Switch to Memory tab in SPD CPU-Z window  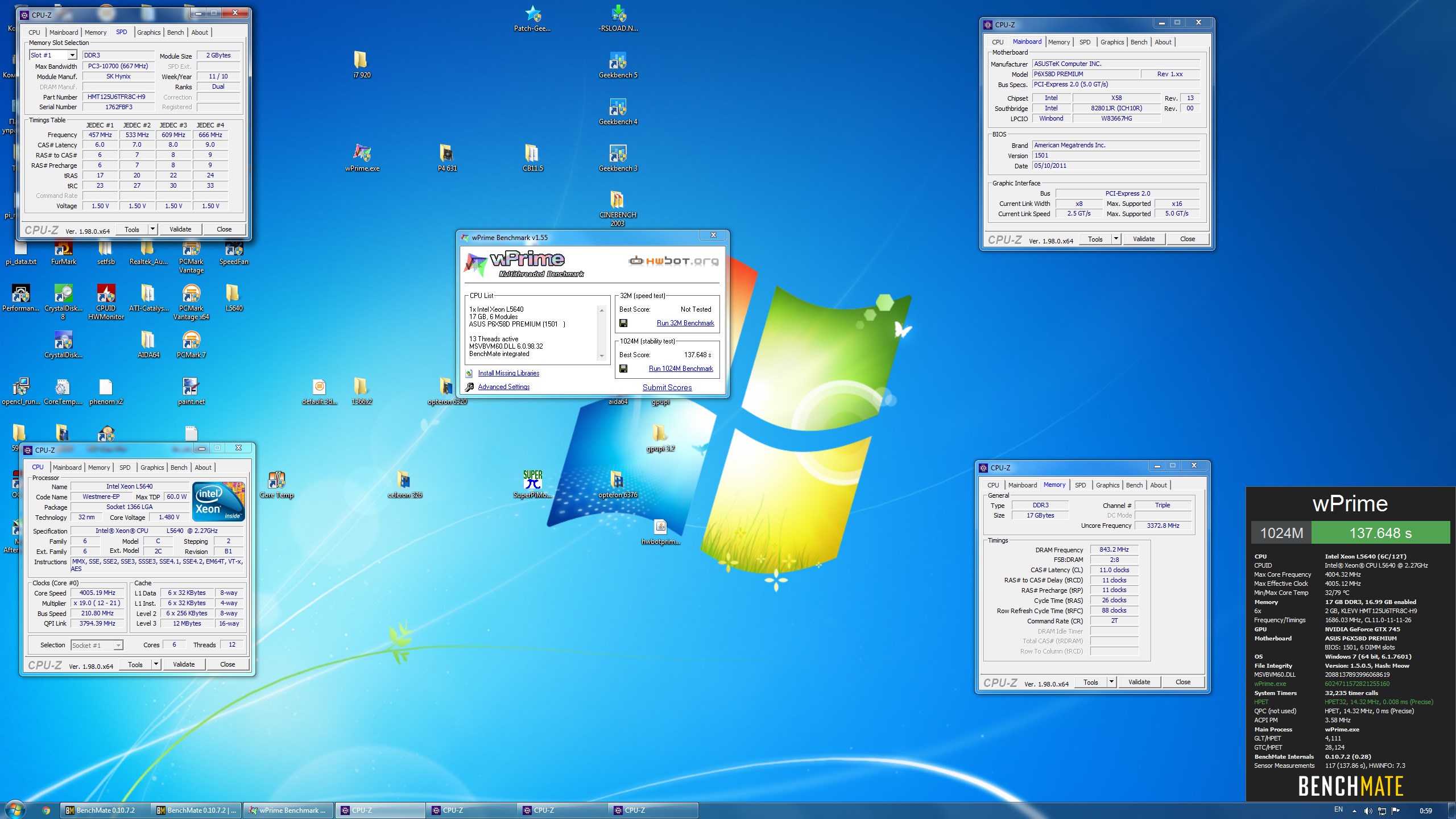click(x=96, y=32)
